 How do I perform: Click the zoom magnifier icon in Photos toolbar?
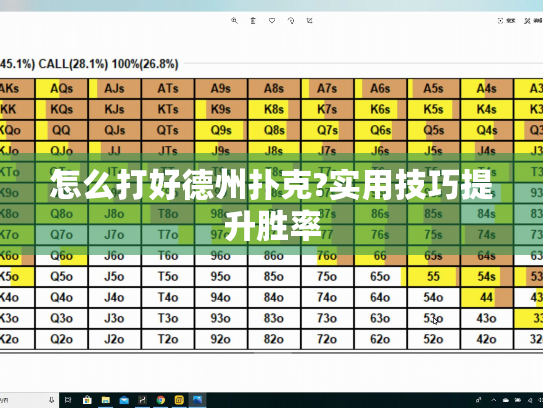(234, 21)
